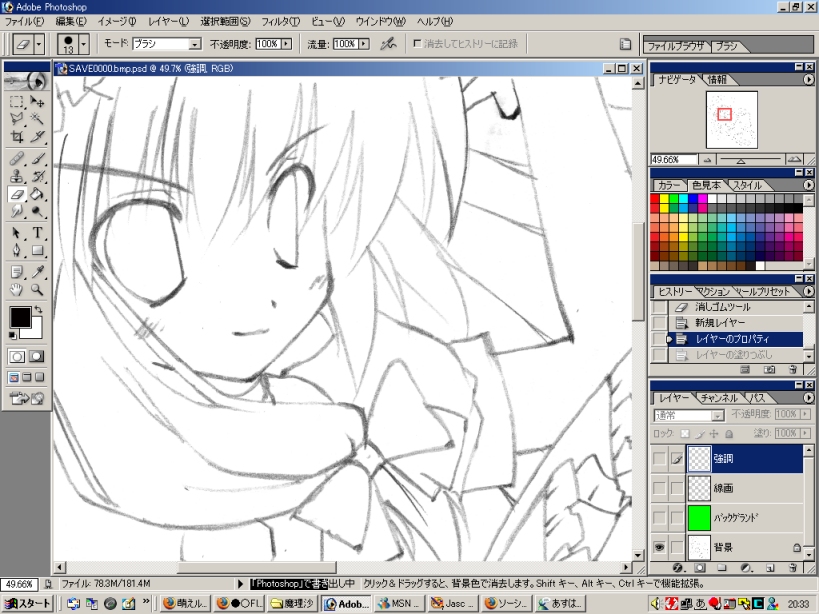This screenshot has height=614, width=819.
Task: Select the Zoom tool
Action: (x=37, y=290)
